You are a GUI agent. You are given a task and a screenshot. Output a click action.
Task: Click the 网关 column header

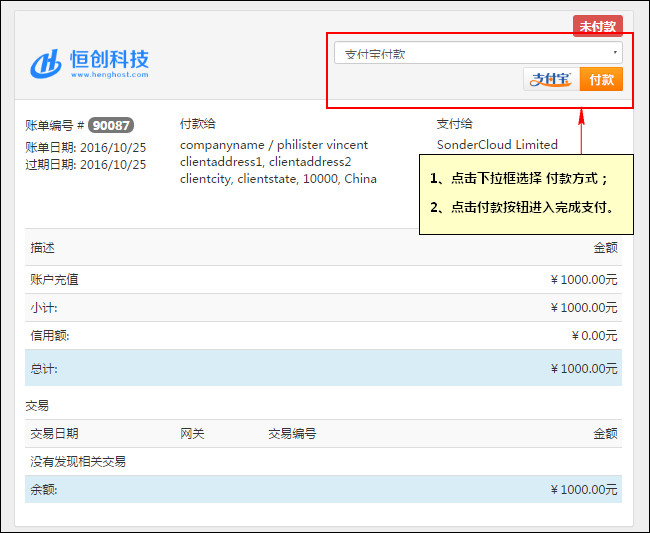point(192,434)
